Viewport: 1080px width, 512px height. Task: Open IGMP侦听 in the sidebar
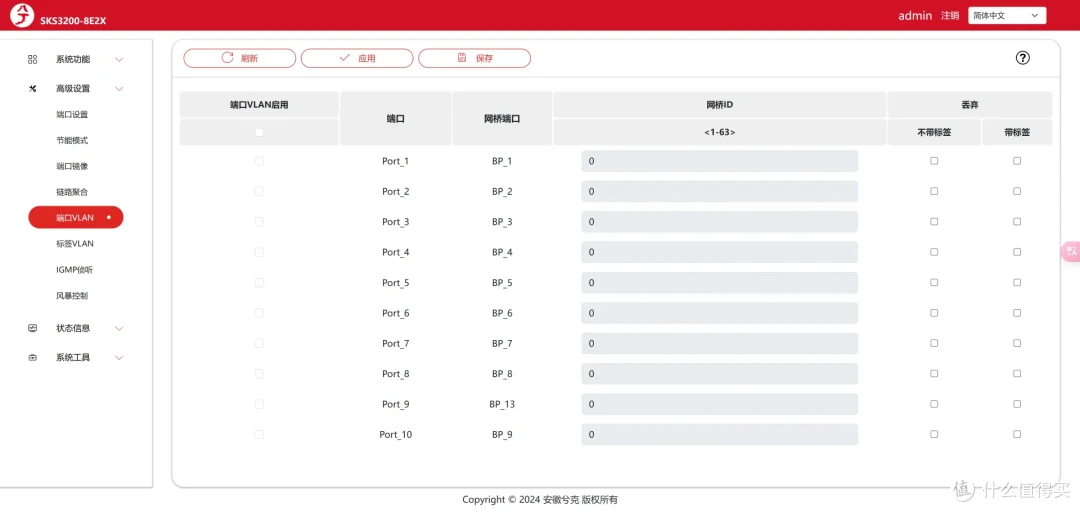click(74, 269)
